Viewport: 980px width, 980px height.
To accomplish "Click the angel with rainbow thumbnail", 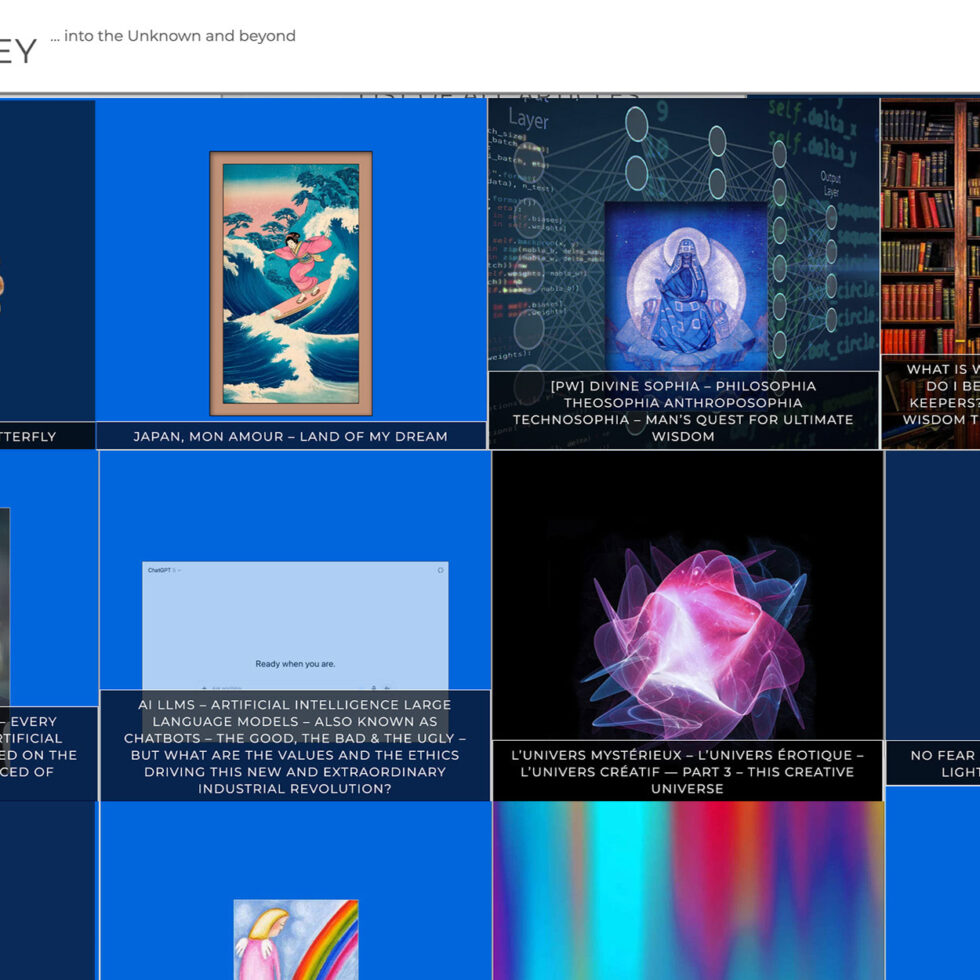I will tap(295, 940).
